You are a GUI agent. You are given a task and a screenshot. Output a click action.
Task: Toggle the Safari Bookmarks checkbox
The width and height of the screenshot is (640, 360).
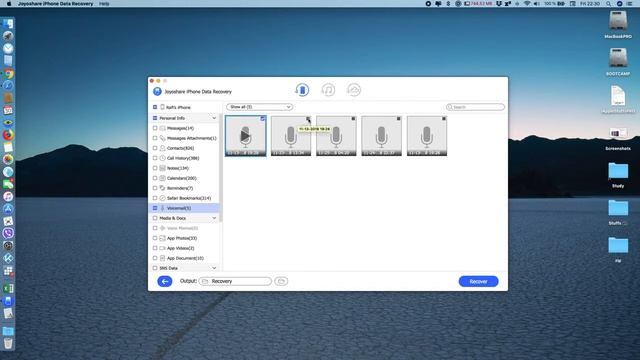pos(155,198)
